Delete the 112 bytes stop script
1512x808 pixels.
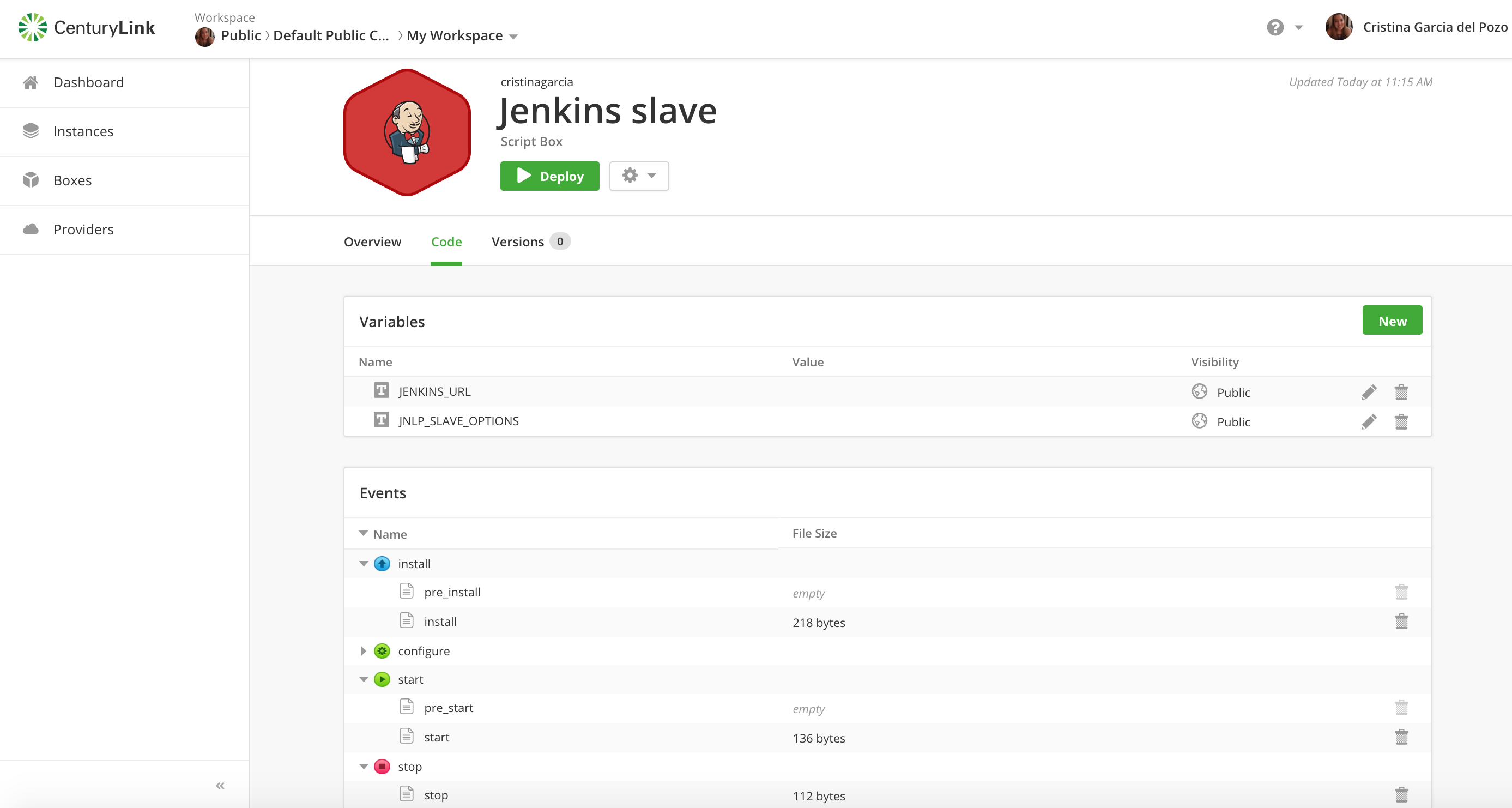coord(1401,795)
